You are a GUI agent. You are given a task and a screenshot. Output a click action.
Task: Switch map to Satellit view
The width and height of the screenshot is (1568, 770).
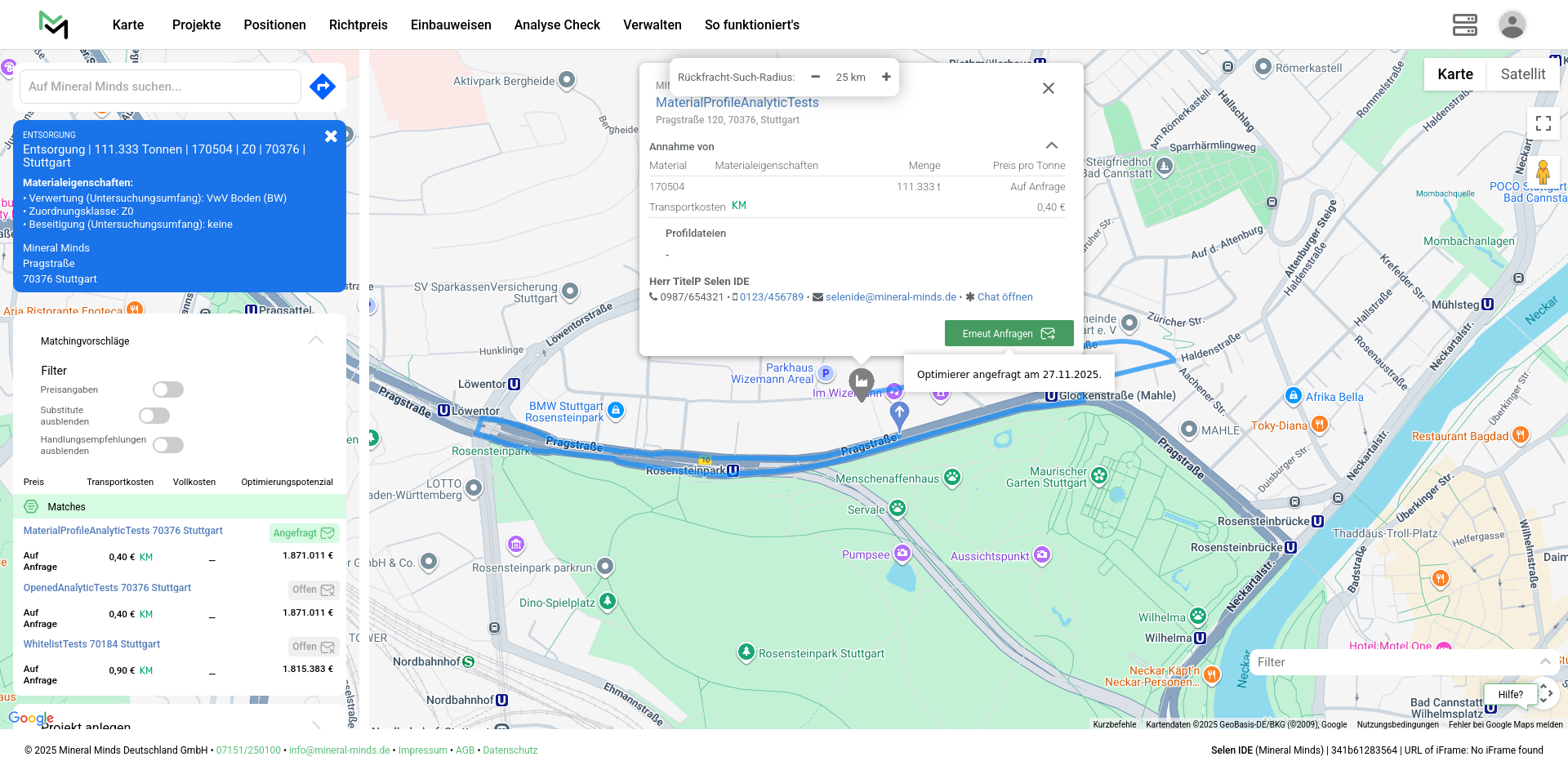(x=1522, y=74)
